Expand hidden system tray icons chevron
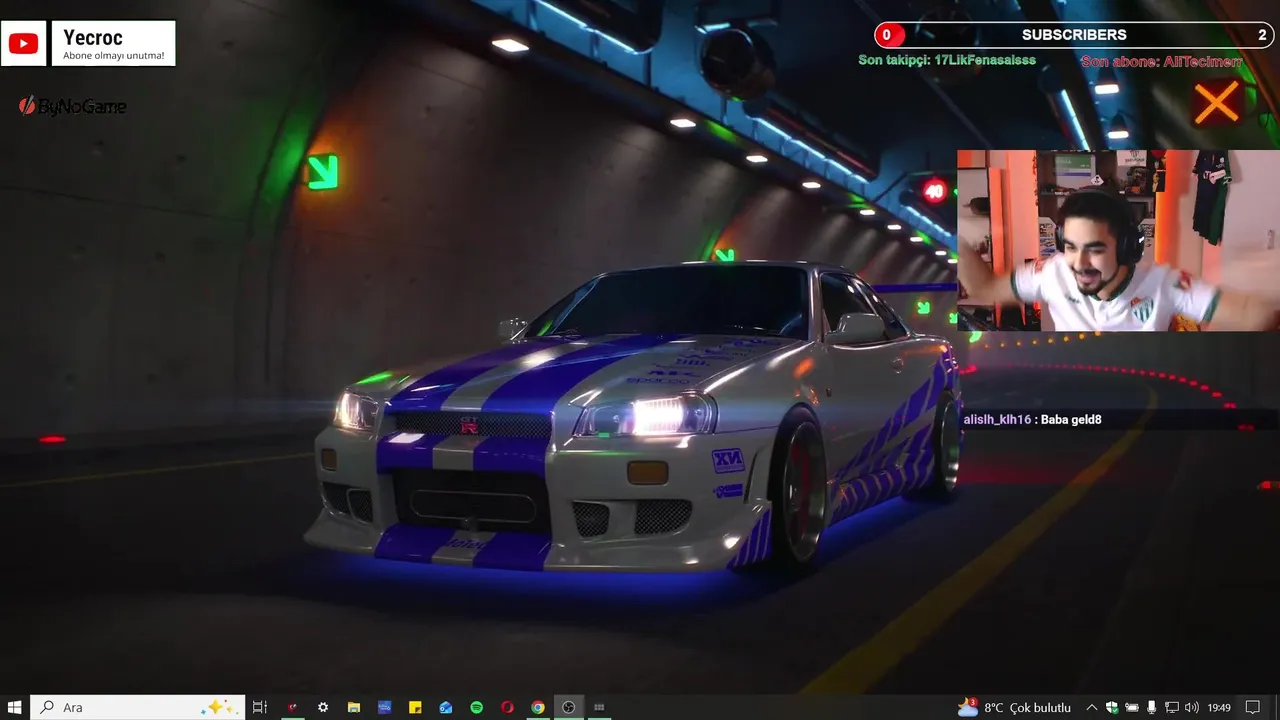1280x720 pixels. point(1091,707)
